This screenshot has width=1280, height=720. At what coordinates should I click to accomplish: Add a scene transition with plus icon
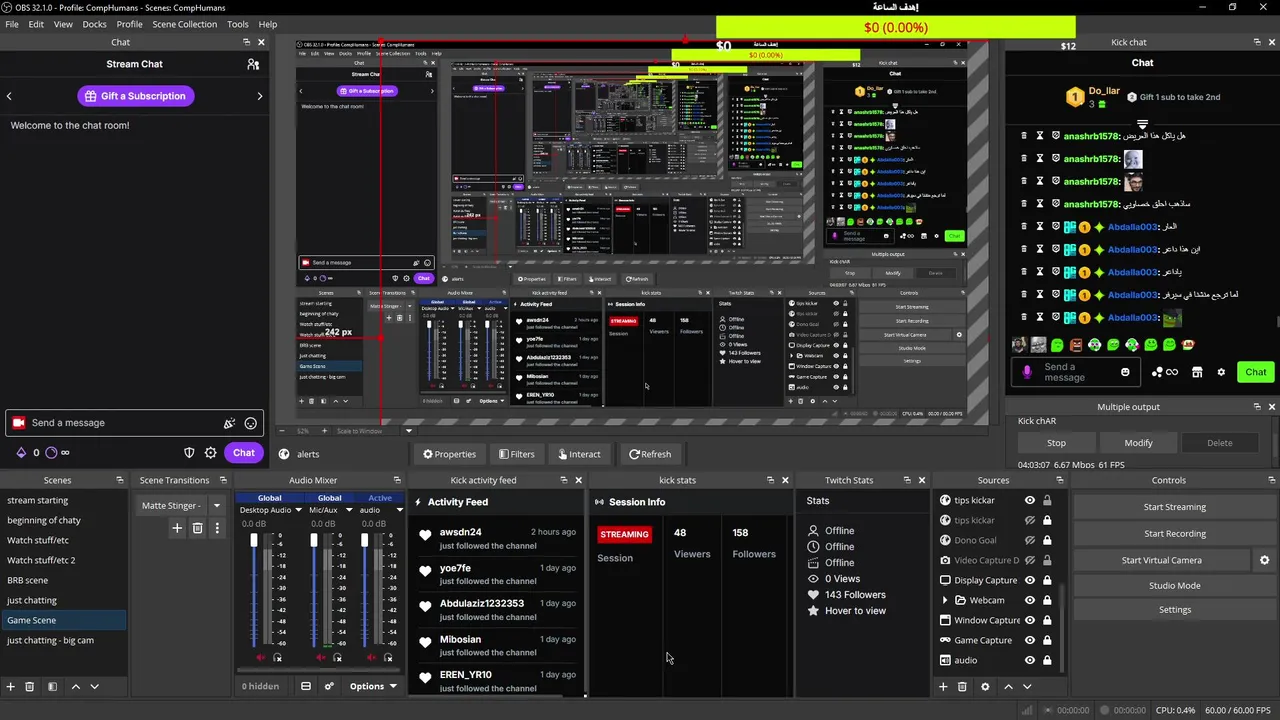(x=177, y=528)
